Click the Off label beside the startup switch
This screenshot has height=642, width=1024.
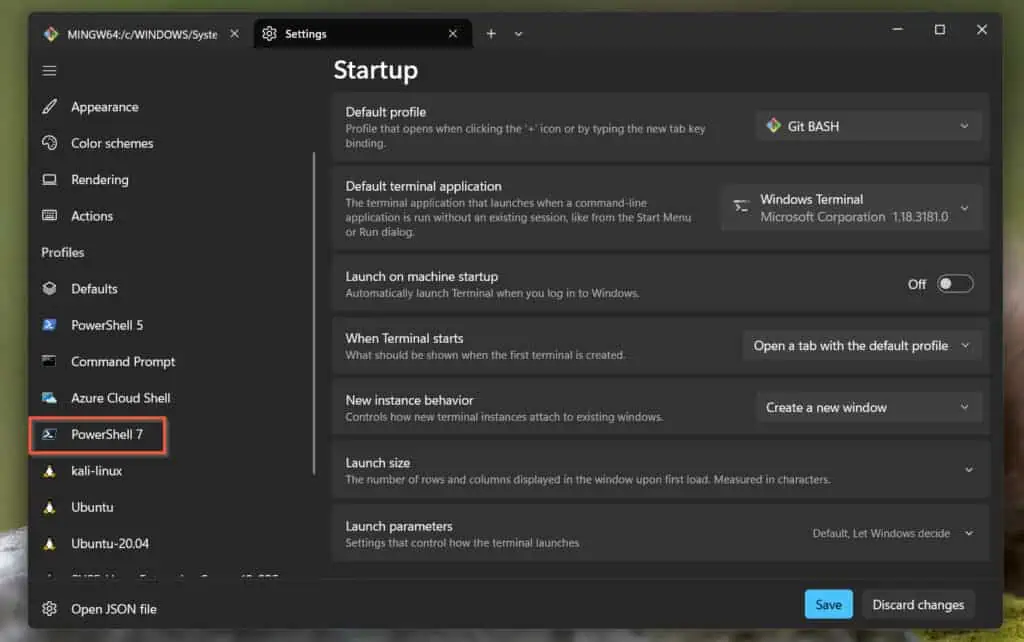pos(916,284)
